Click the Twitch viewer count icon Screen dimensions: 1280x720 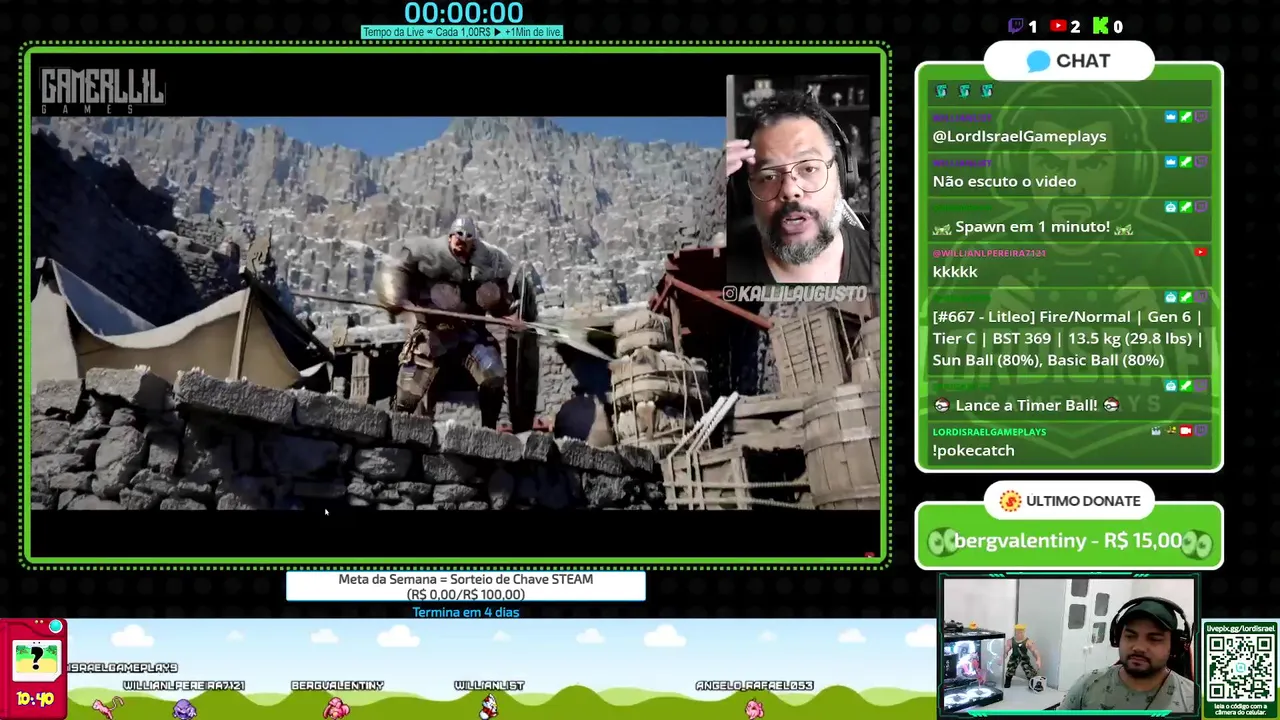click(x=1016, y=26)
